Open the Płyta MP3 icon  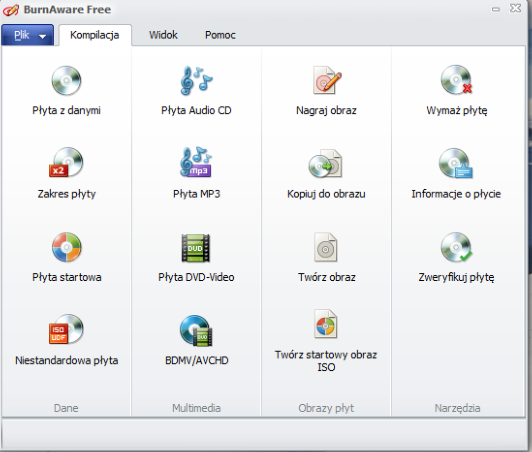[196, 162]
